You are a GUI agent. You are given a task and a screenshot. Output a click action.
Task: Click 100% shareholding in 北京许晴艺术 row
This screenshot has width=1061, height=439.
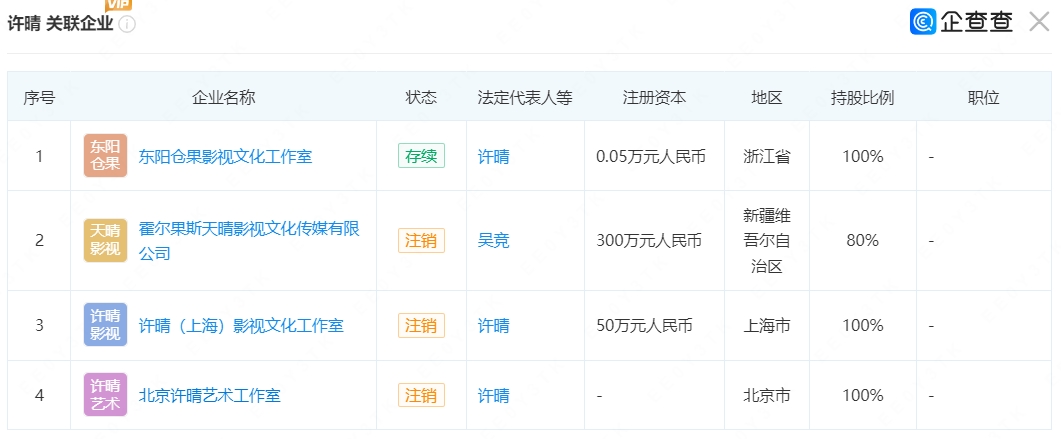click(863, 396)
